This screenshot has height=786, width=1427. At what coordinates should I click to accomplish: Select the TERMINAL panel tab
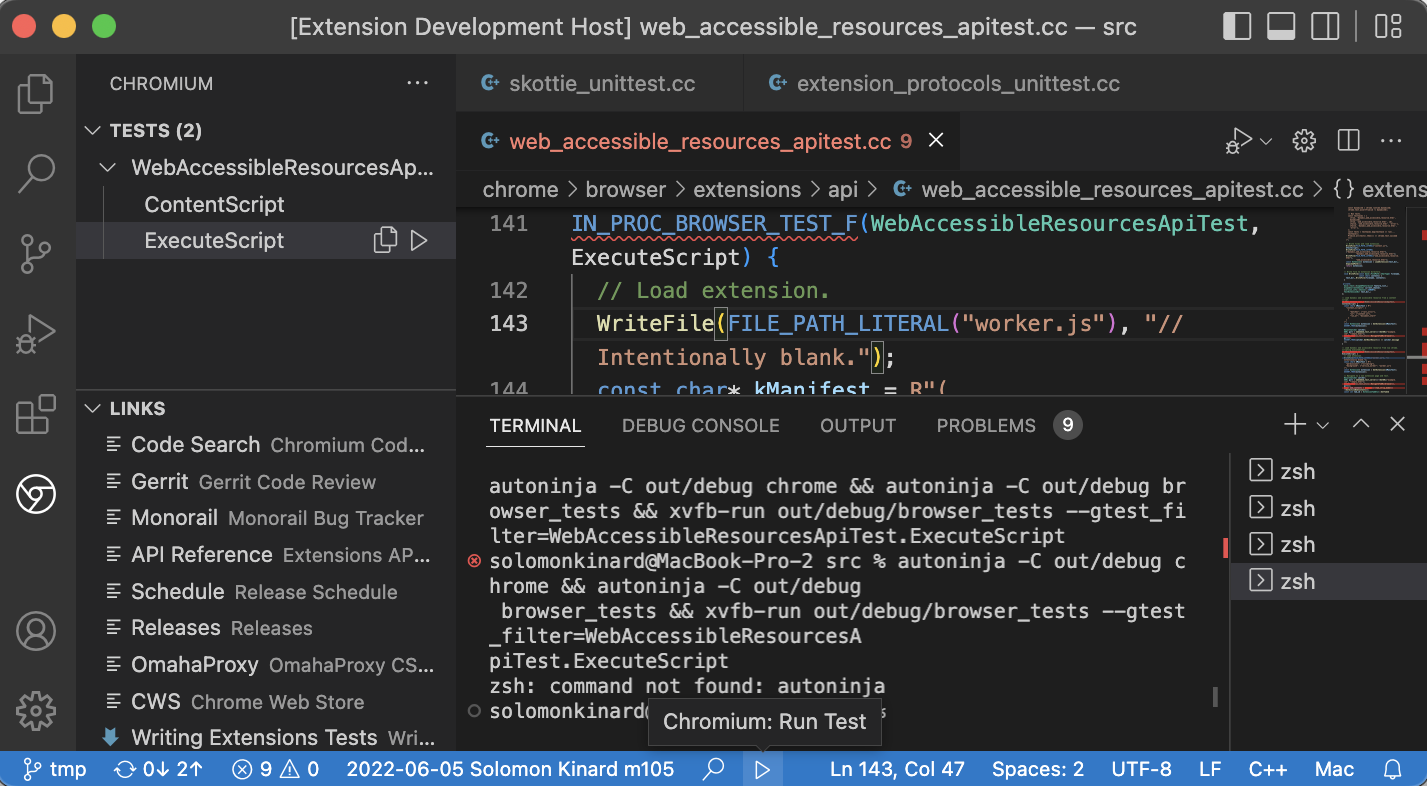click(x=535, y=425)
